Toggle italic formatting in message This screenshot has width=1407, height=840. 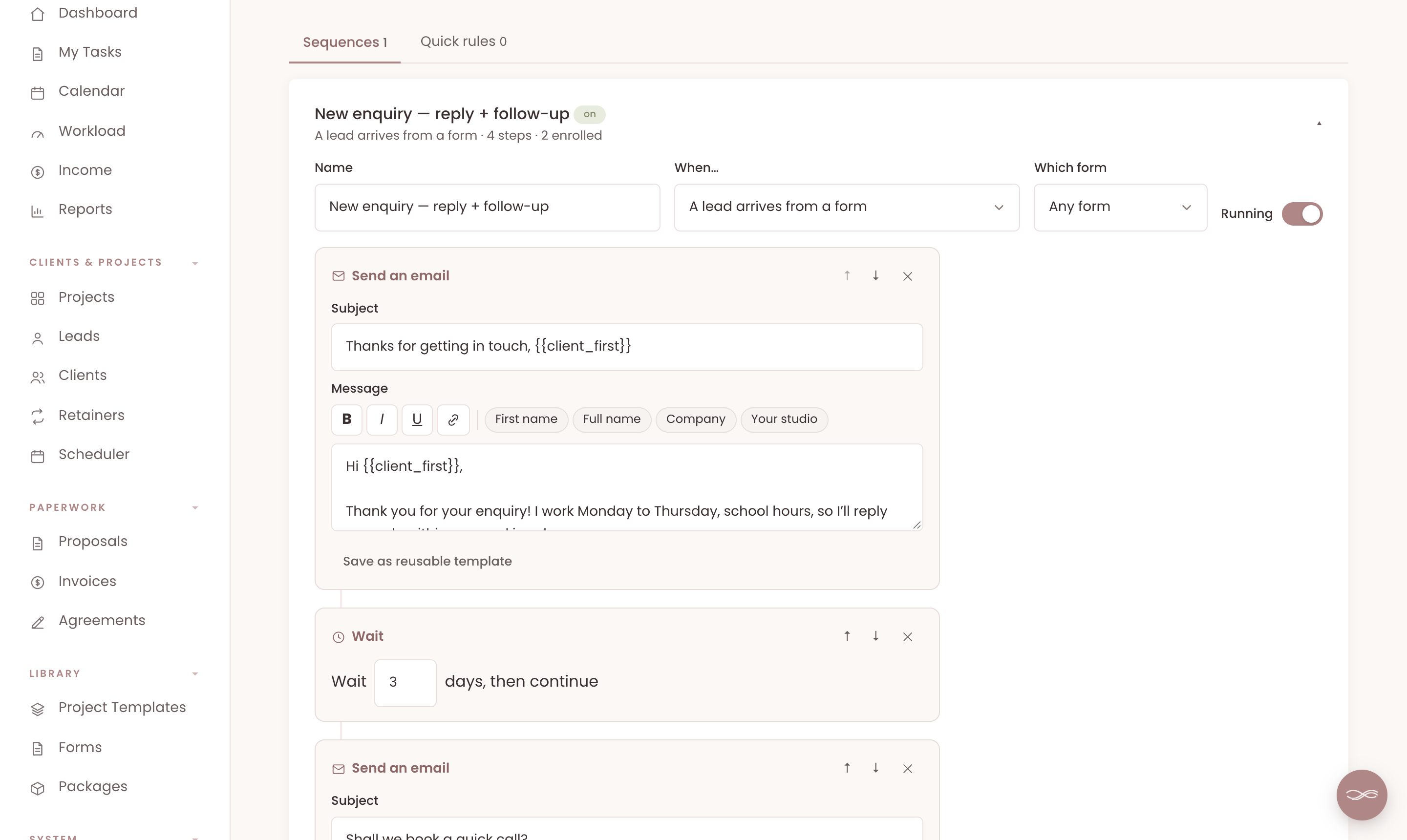click(x=382, y=420)
